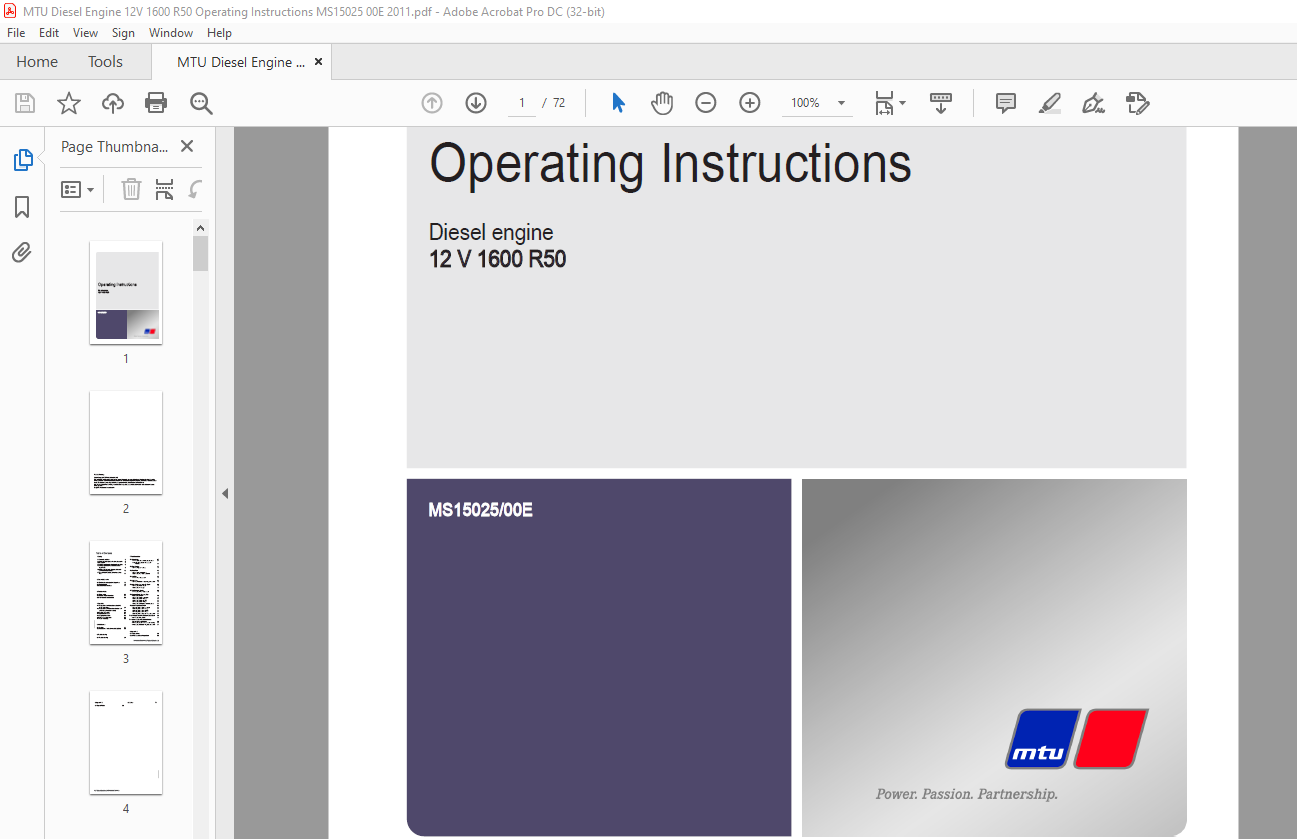Collapse the navigation pane with side arrow
Viewport: 1297px width, 839px height.
pos(225,493)
